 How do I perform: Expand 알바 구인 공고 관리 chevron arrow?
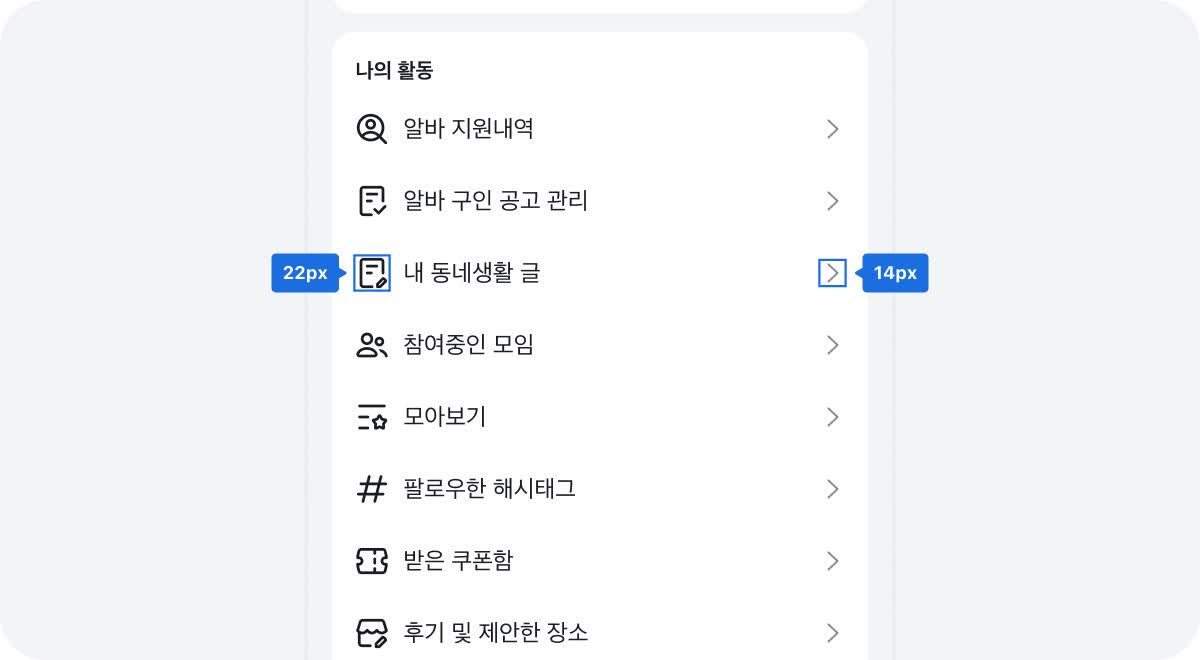832,201
